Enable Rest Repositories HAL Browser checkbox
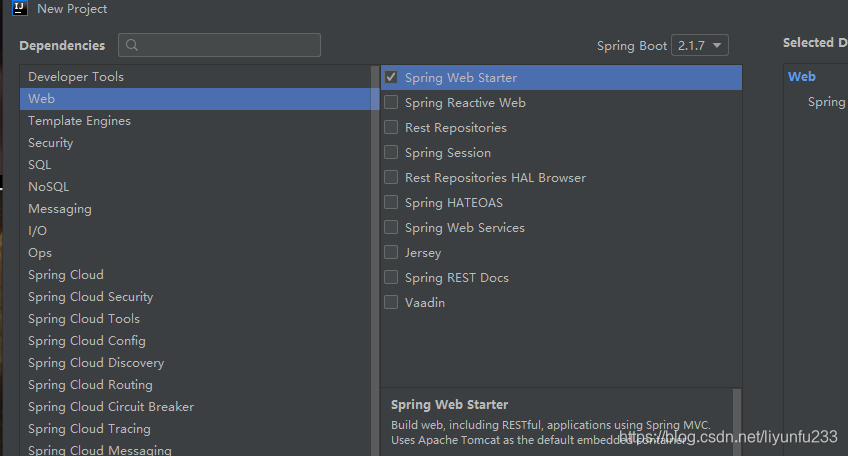Image resolution: width=848 pixels, height=456 pixels. [x=391, y=177]
